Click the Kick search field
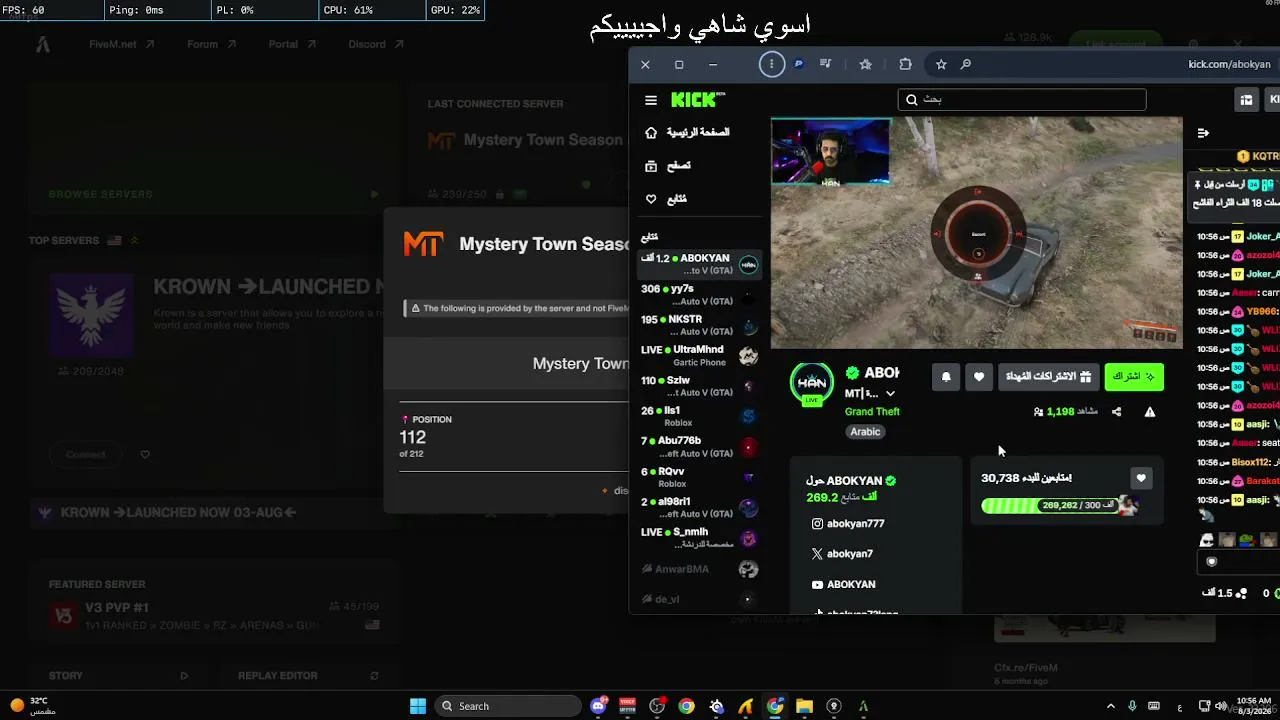This screenshot has width=1280, height=720. pyautogui.click(x=1022, y=100)
